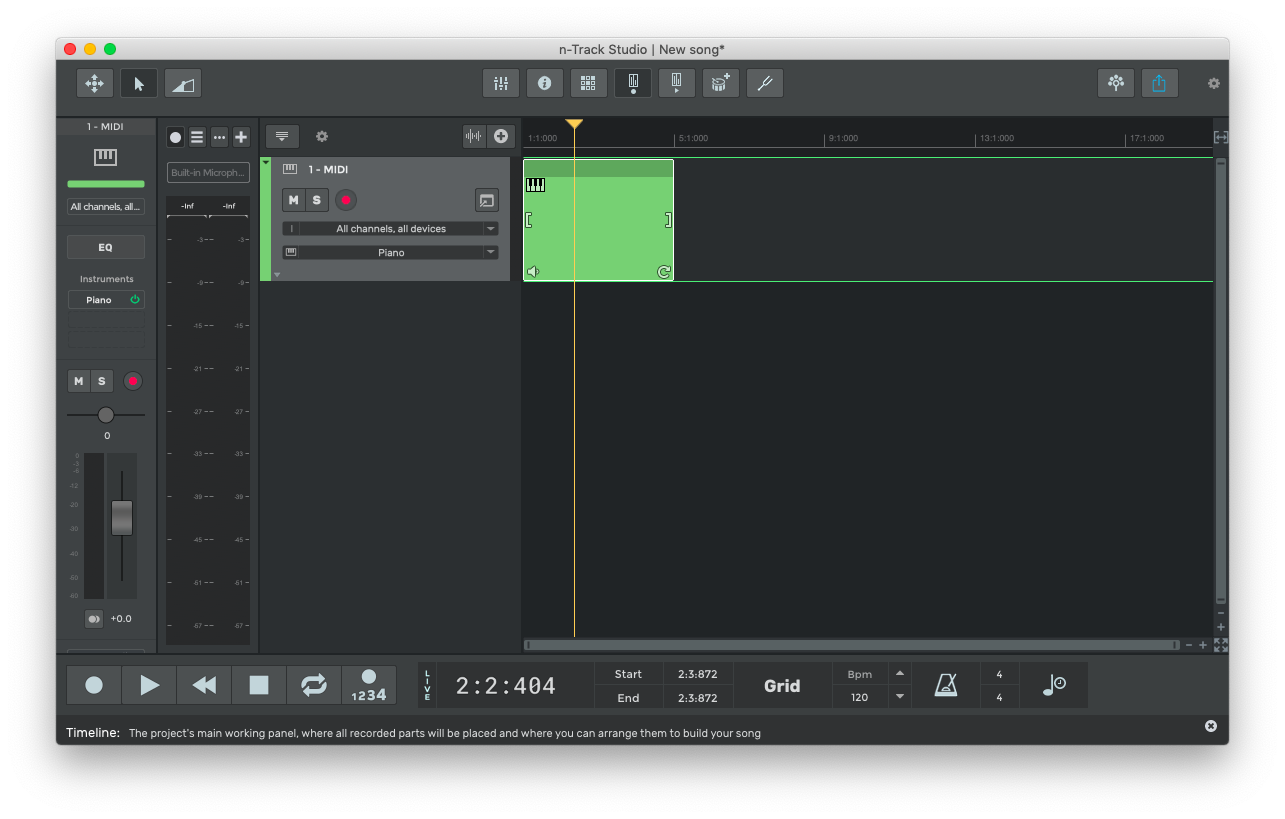Open the Piano instrument dropdown in track
Viewport: 1285px width, 819px height.
click(x=390, y=253)
